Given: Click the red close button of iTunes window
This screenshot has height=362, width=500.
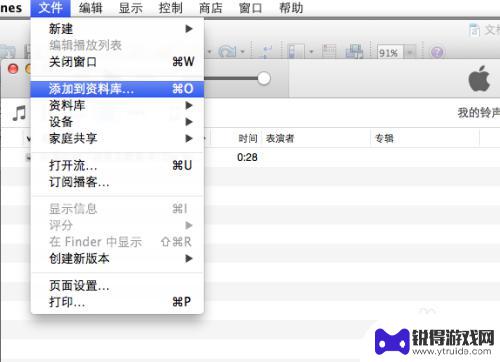Looking at the screenshot, I should (13, 69).
